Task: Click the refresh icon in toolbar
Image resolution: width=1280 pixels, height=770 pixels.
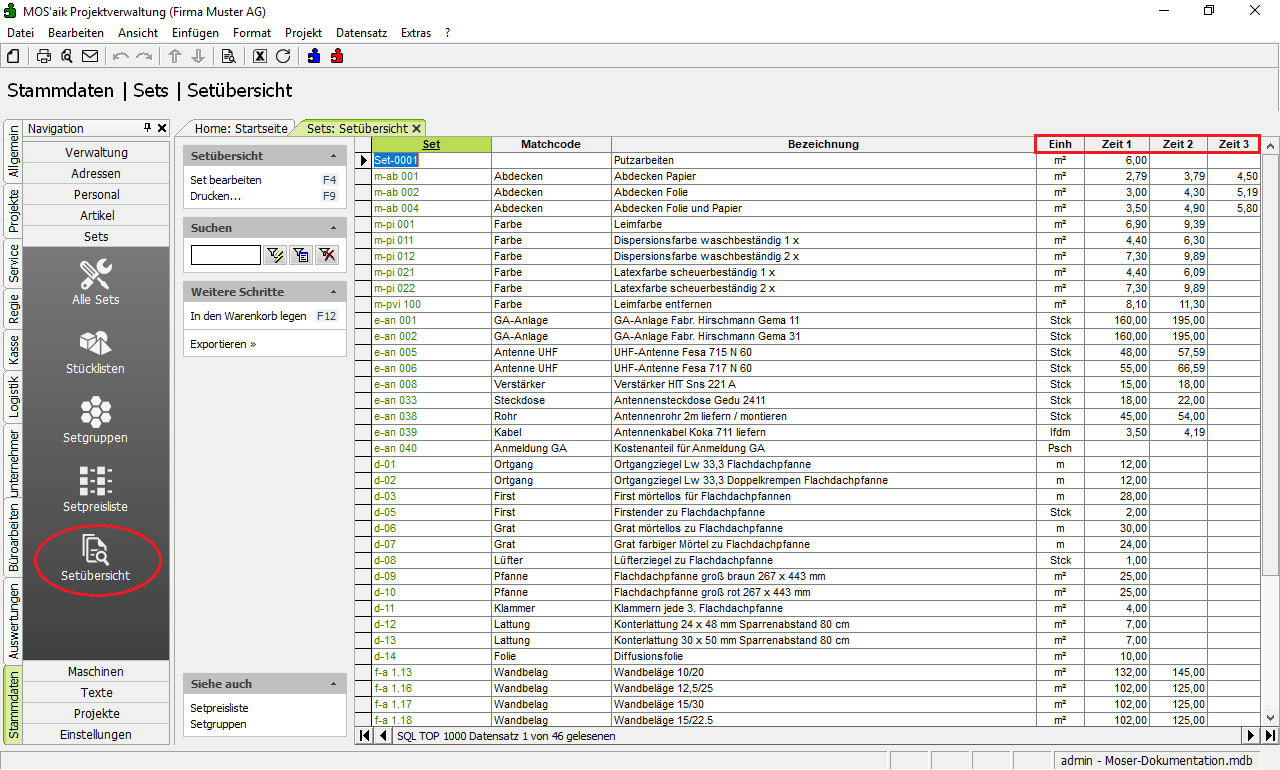Action: click(283, 56)
